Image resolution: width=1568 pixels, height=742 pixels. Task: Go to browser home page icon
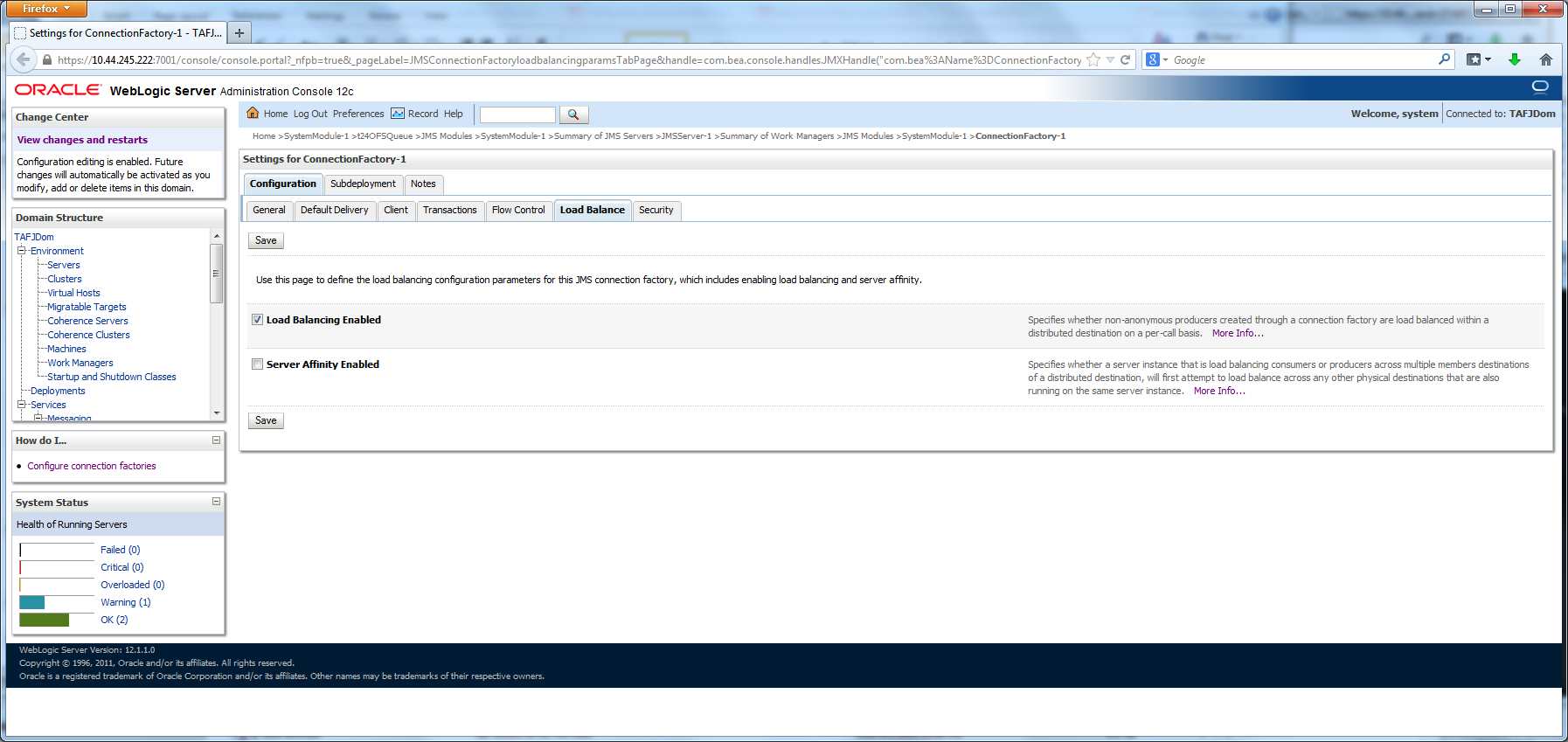coord(1546,59)
